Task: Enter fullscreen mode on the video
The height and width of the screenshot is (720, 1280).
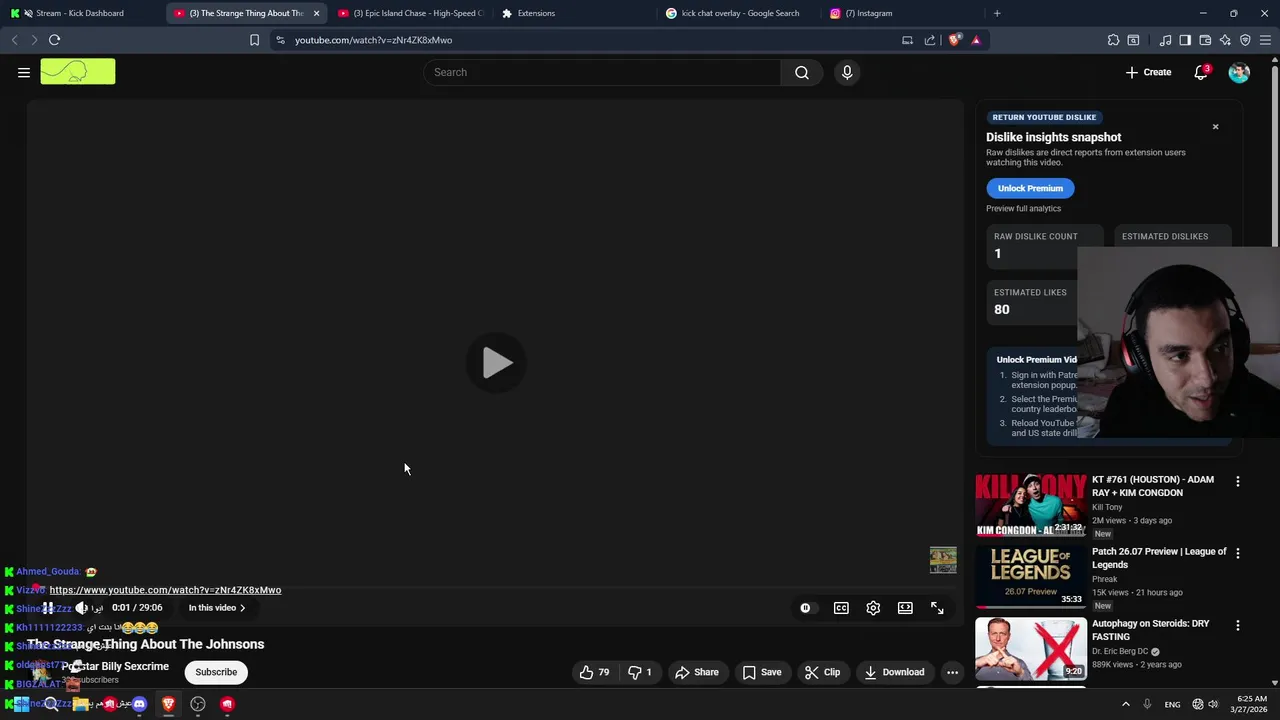Action: 937,608
